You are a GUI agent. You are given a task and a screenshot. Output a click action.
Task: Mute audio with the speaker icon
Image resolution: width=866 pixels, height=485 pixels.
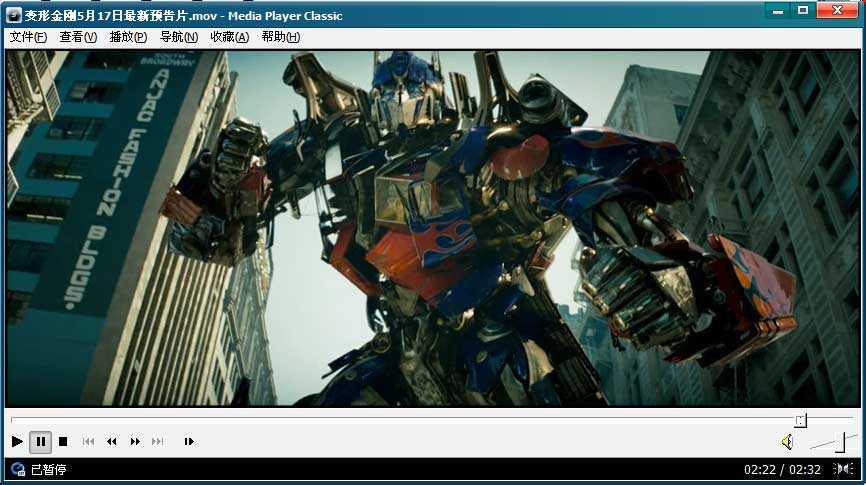coord(788,442)
